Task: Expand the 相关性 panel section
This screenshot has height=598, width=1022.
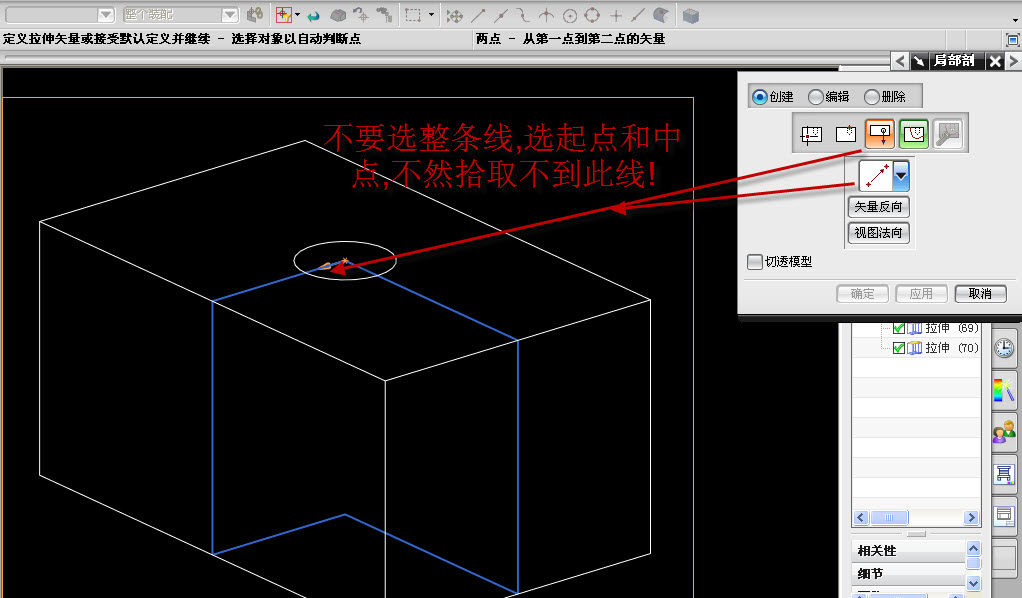Action: coord(907,551)
